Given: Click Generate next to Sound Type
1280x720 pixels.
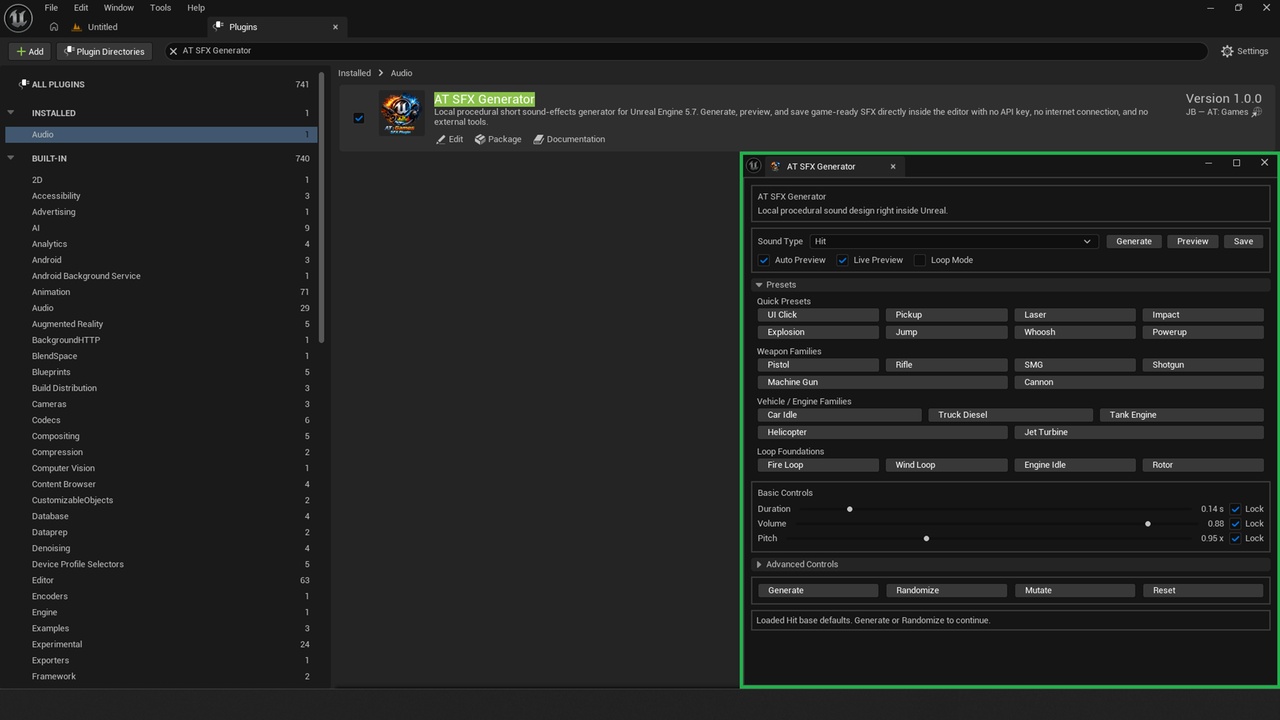Looking at the screenshot, I should [1134, 241].
